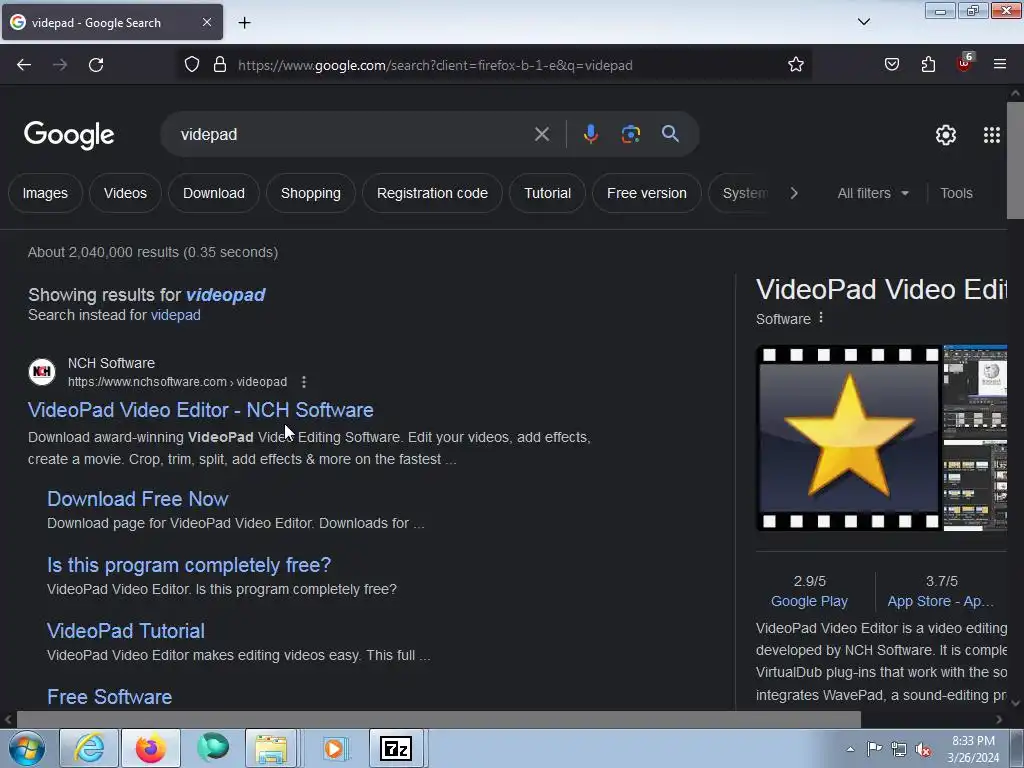Select the Registration code chip
This screenshot has width=1024, height=768.
point(432,193)
